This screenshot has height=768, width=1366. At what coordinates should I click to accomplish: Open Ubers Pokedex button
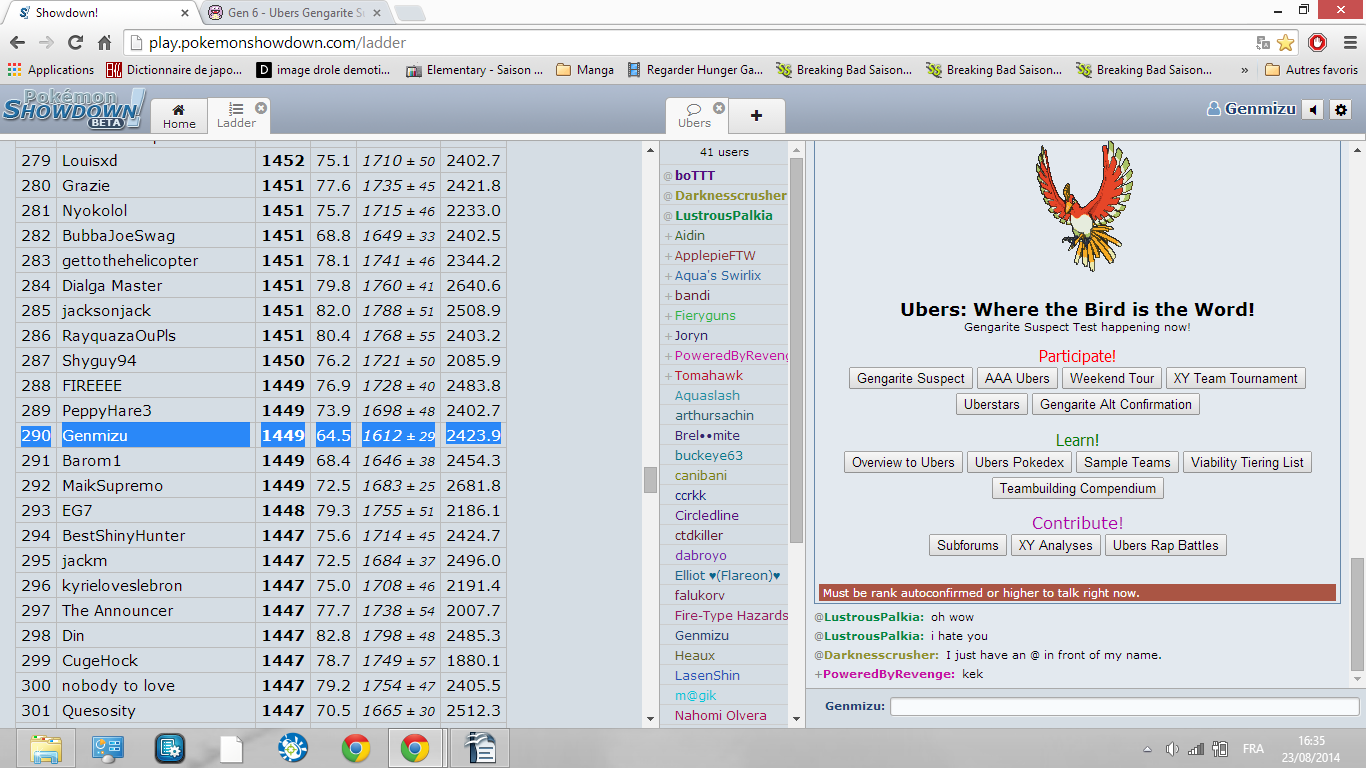point(1020,462)
